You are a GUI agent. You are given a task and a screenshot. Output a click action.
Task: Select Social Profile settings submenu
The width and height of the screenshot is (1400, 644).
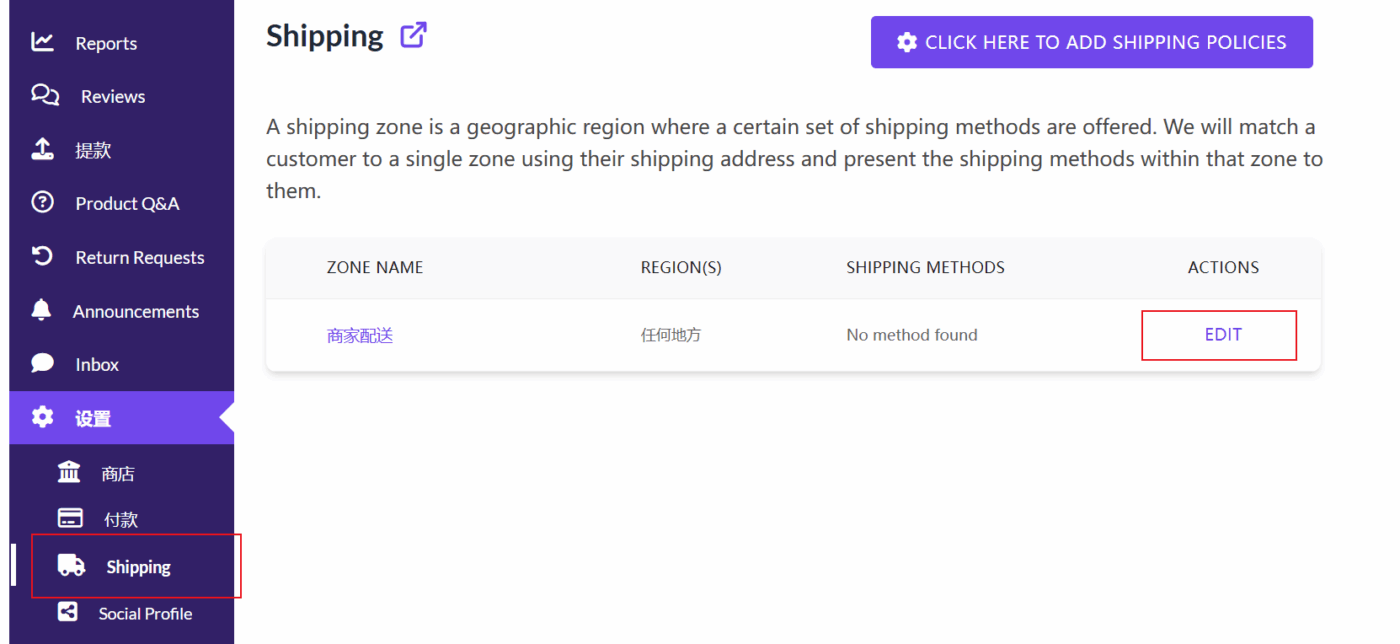(145, 613)
